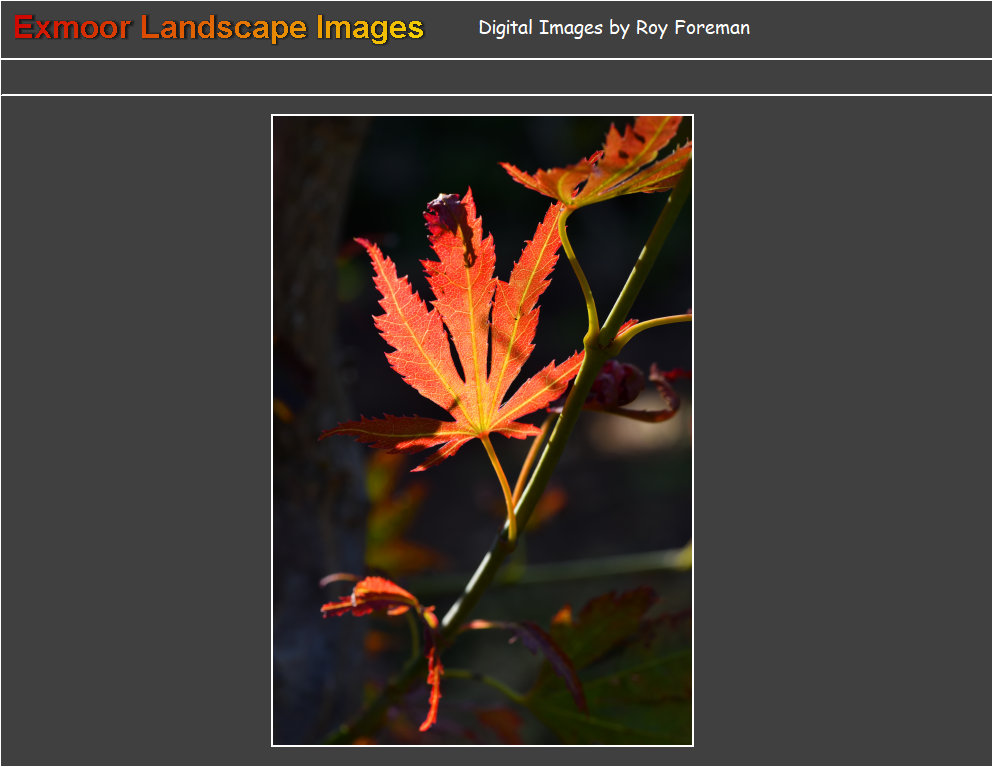Click the leaf stalk below the central leaf

coord(500,480)
